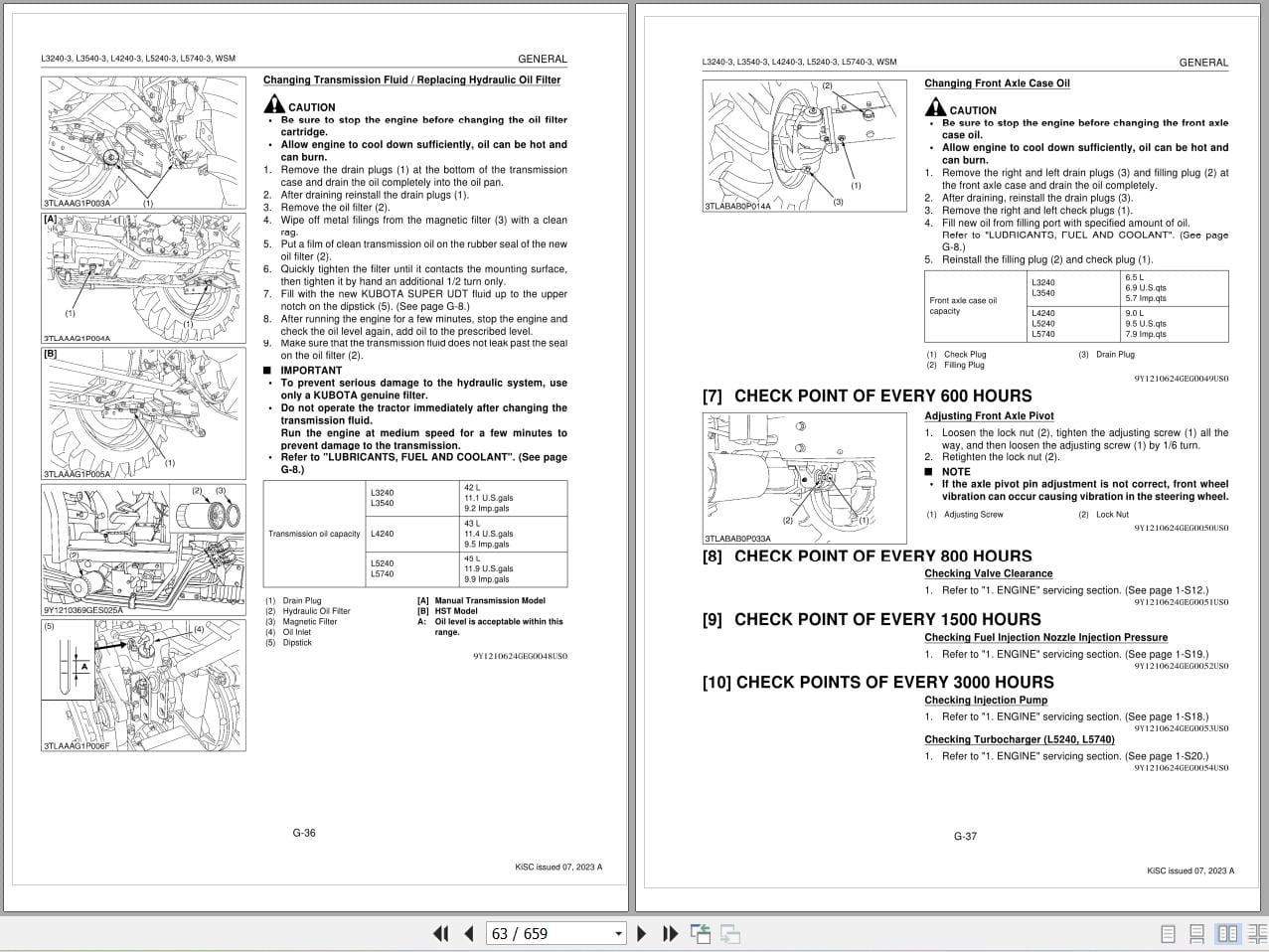Click Checking Turbocharger (L5240, L5740) heading
1269x952 pixels.
[x=1019, y=739]
